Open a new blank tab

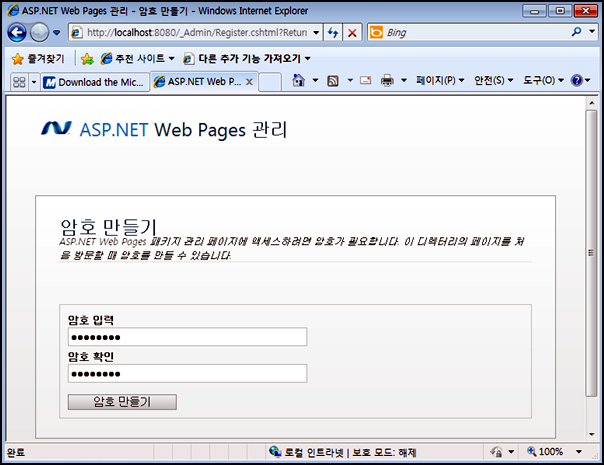click(x=270, y=82)
